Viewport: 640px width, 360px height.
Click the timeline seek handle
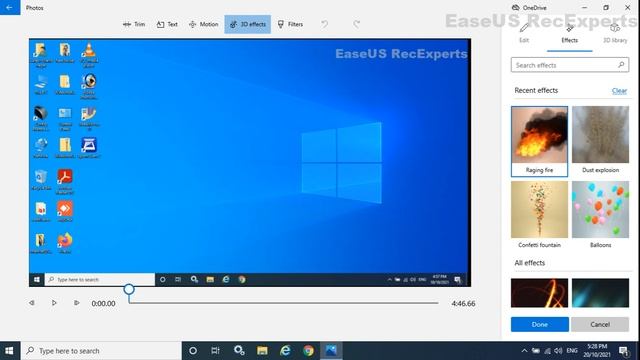(129, 289)
